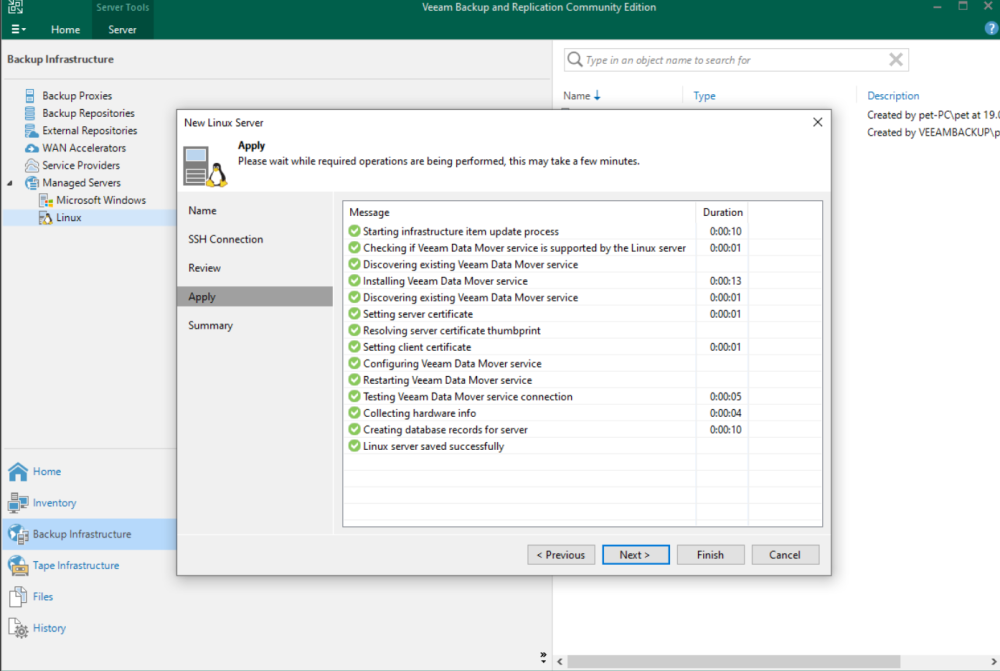Click the Tape Infrastructure icon
This screenshot has width=1000, height=671.
point(18,565)
